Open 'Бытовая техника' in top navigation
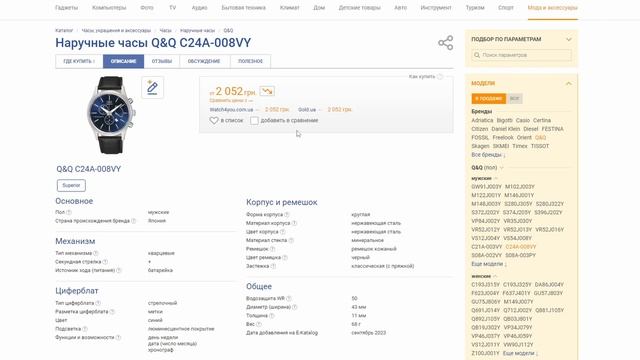This screenshot has height=360, width=640. pyautogui.click(x=244, y=8)
